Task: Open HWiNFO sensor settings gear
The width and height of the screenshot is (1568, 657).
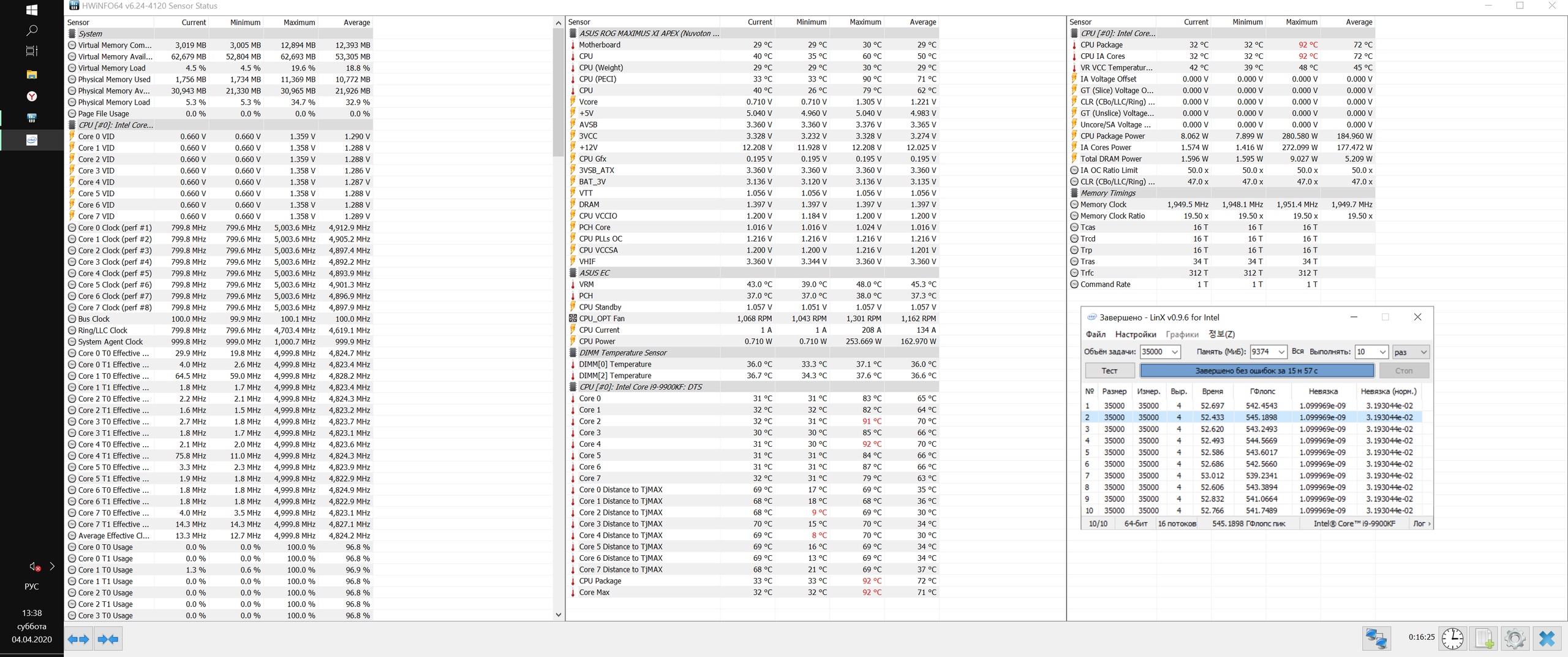Action: click(x=1515, y=639)
